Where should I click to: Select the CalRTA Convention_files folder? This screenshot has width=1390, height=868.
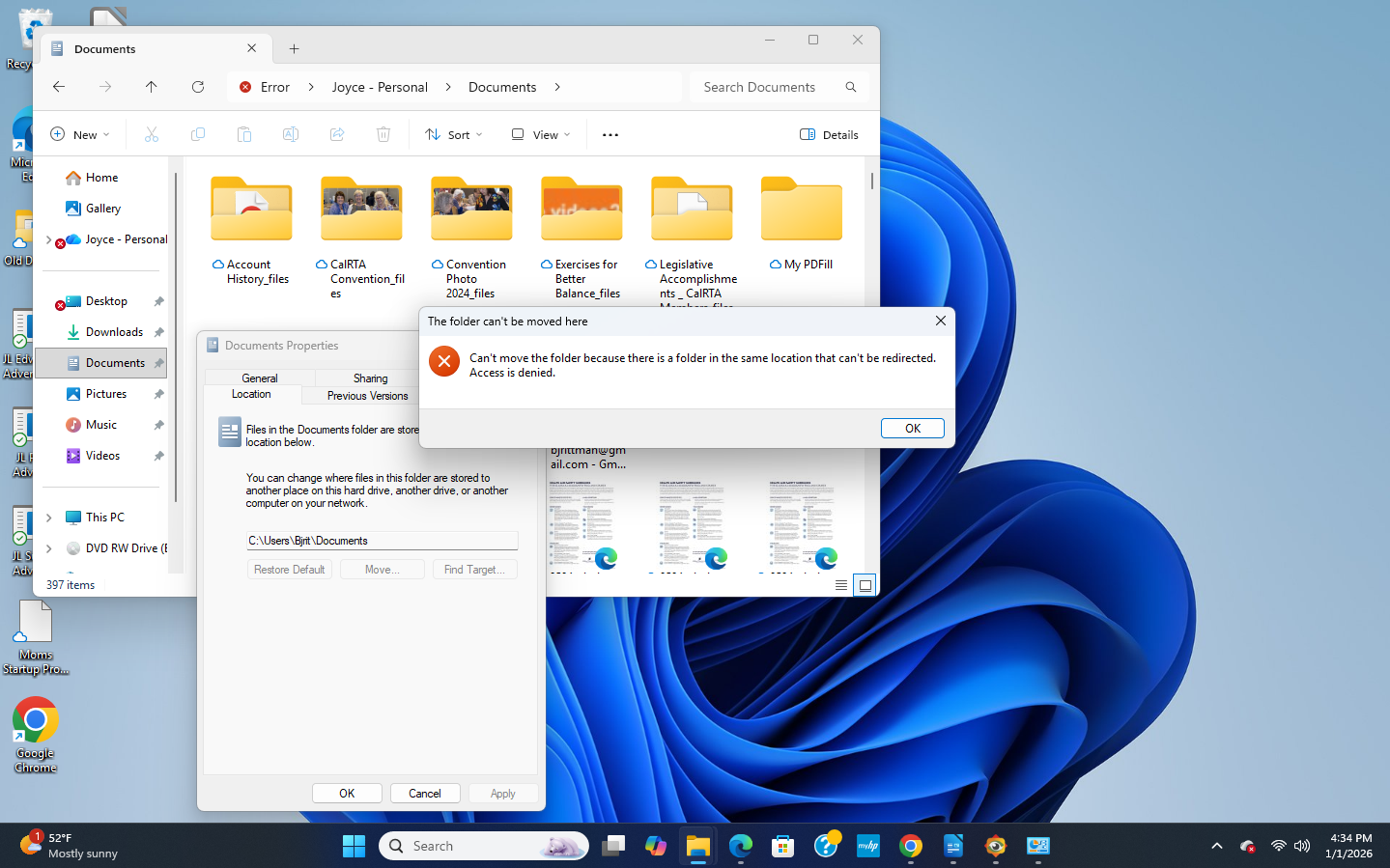pos(361,238)
